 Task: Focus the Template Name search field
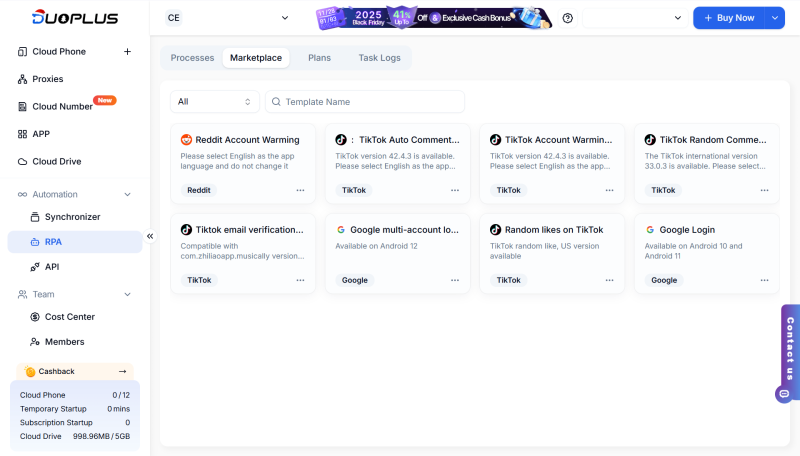[370, 102]
